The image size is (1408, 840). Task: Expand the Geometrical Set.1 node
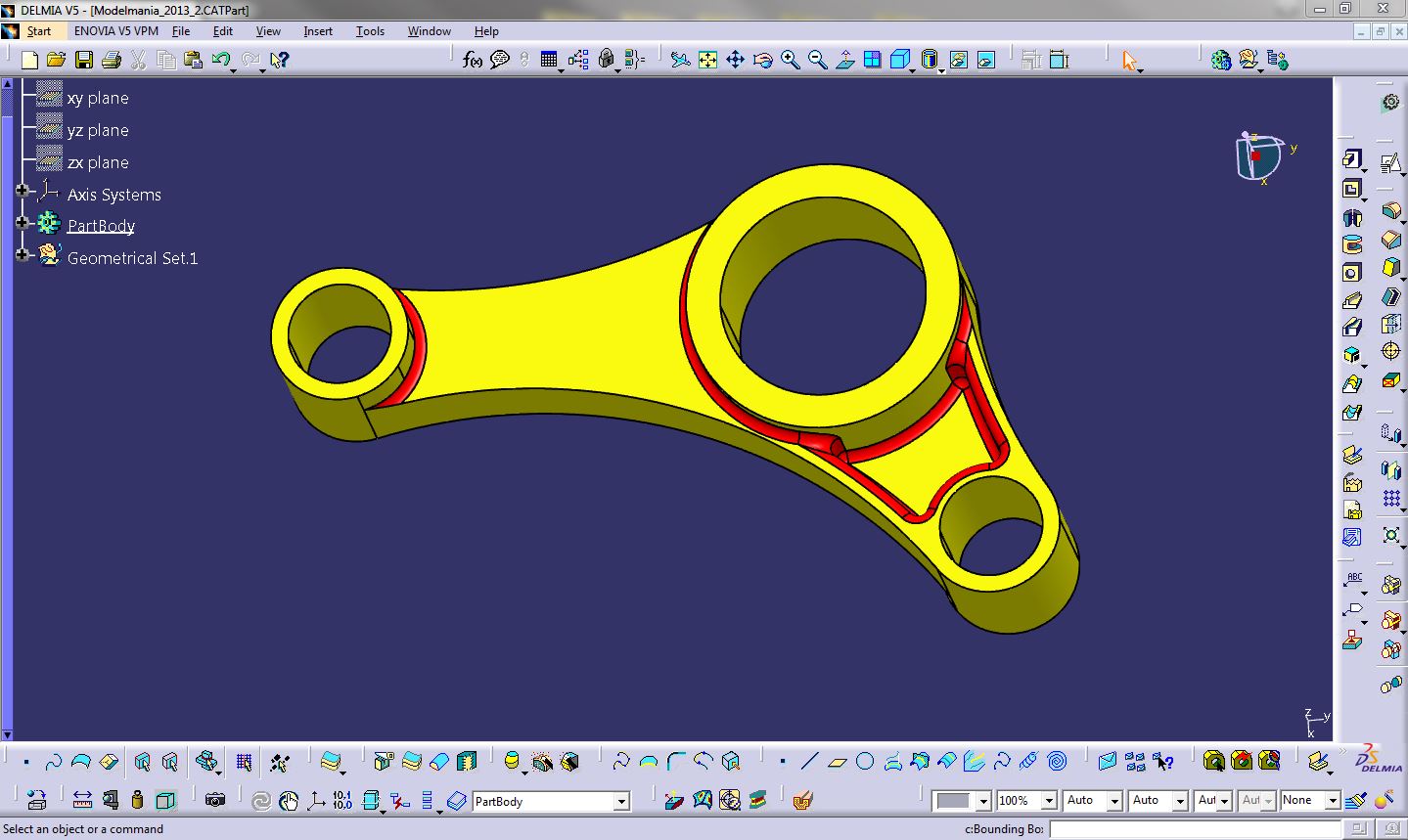23,255
